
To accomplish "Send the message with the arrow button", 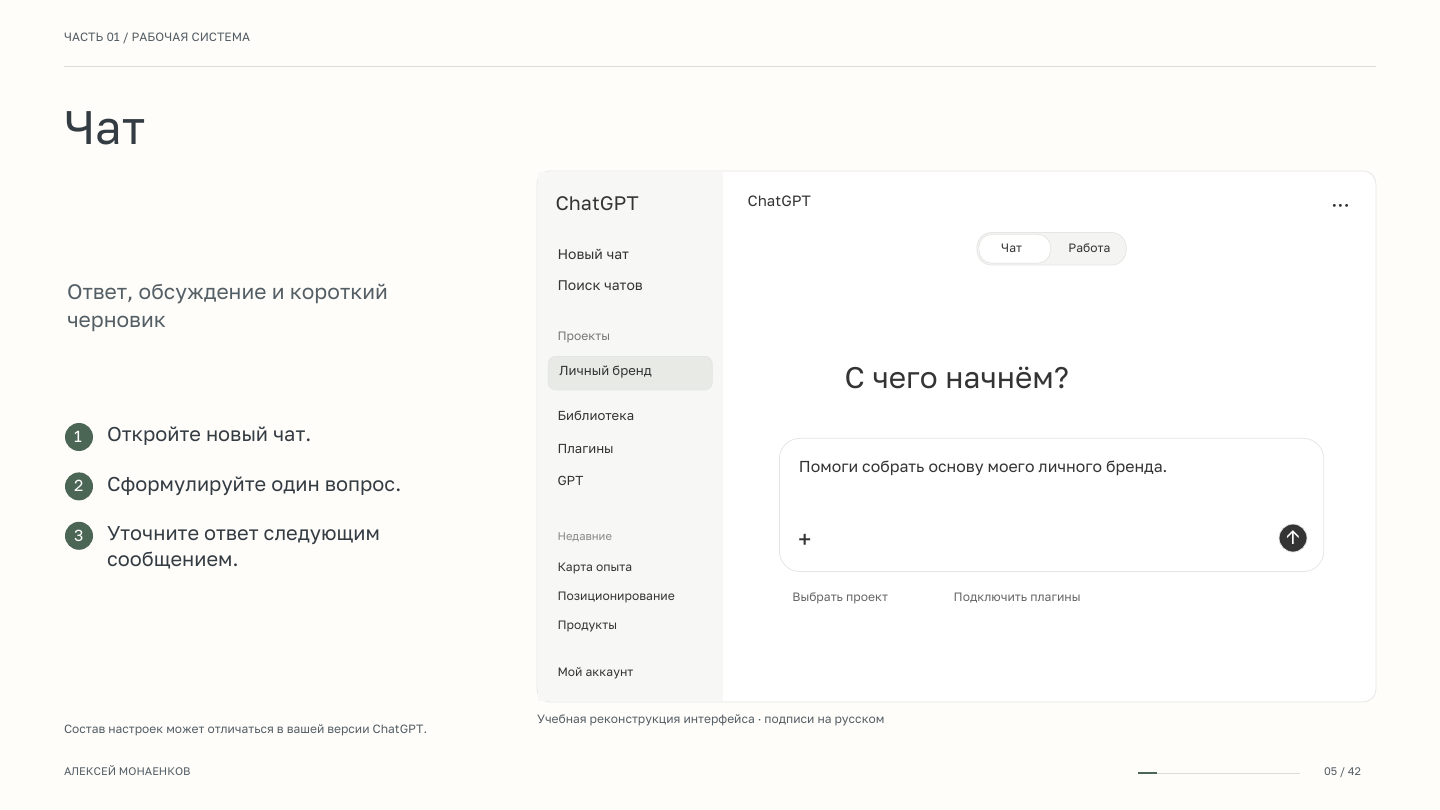I will pyautogui.click(x=1293, y=538).
